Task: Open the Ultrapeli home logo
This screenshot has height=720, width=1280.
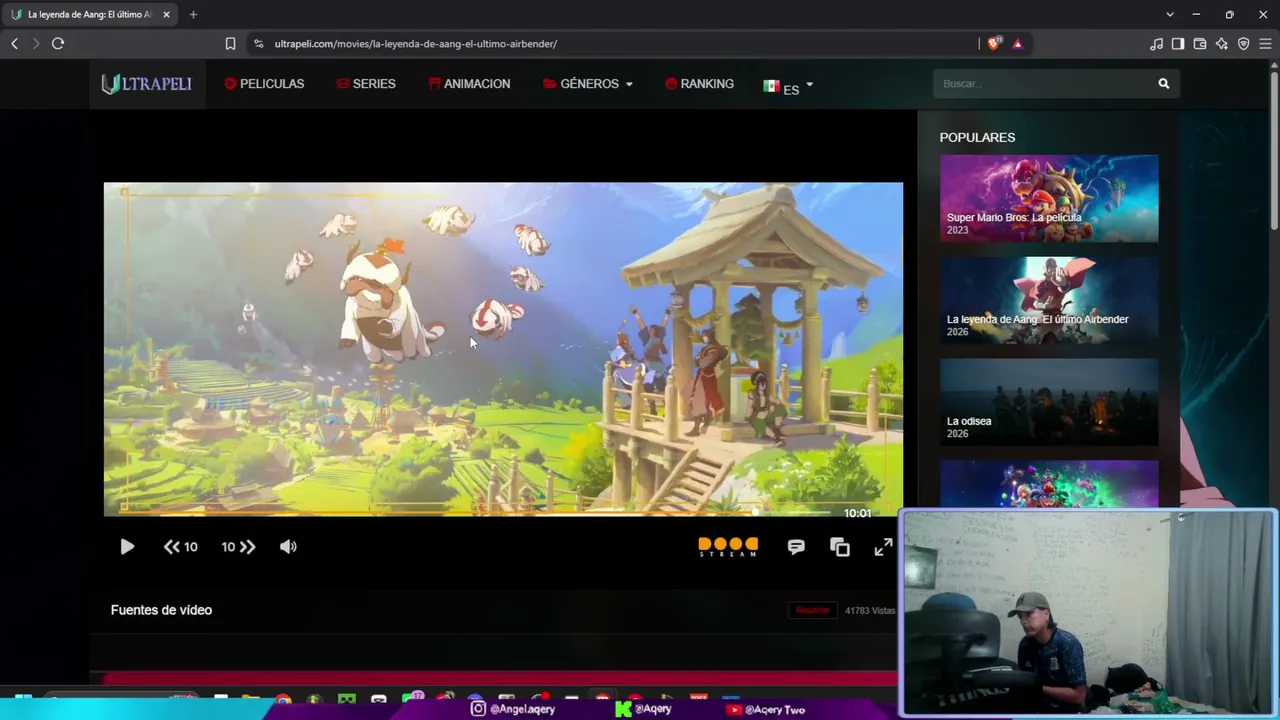Action: click(x=146, y=84)
